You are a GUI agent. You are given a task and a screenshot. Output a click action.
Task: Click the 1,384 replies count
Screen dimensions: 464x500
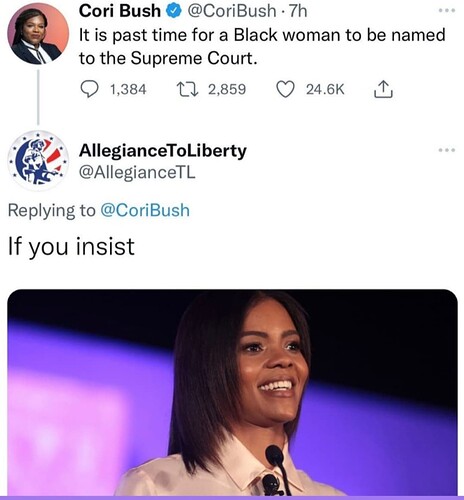click(128, 89)
